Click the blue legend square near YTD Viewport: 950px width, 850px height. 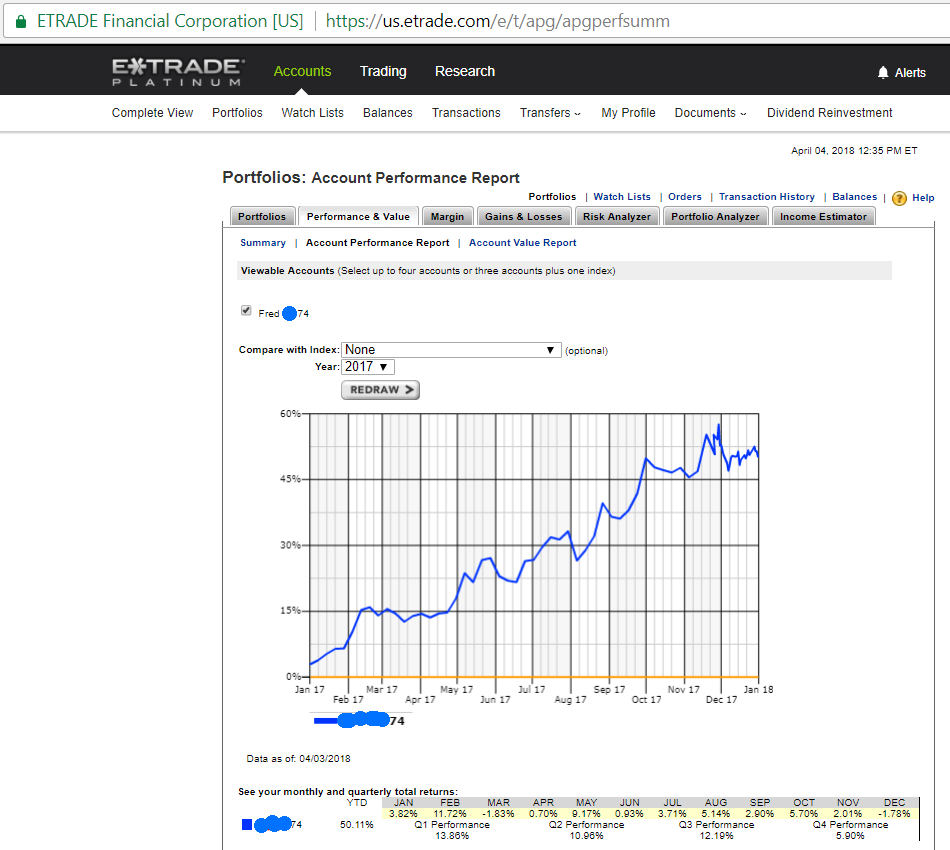(x=247, y=825)
